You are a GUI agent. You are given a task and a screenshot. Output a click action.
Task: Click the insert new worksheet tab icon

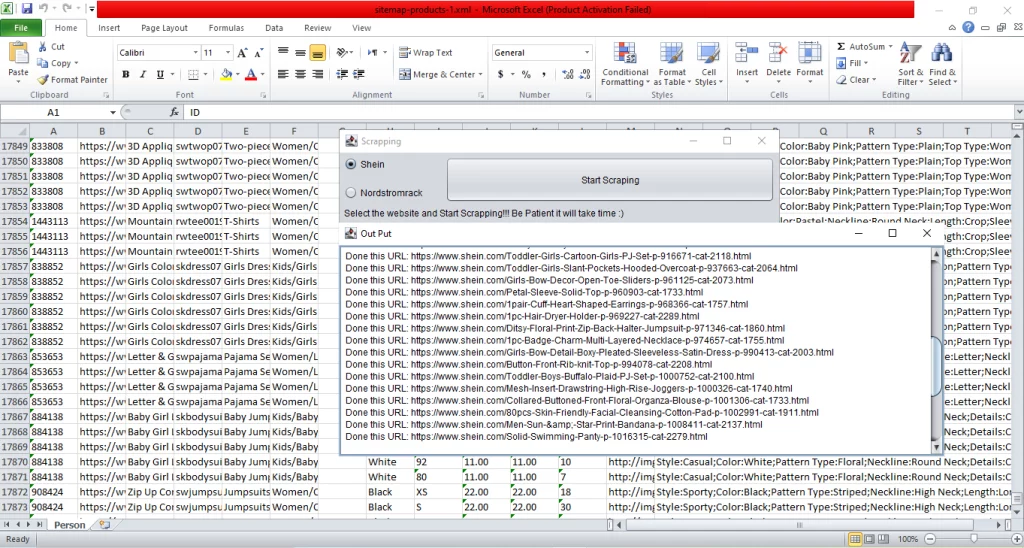[104, 524]
